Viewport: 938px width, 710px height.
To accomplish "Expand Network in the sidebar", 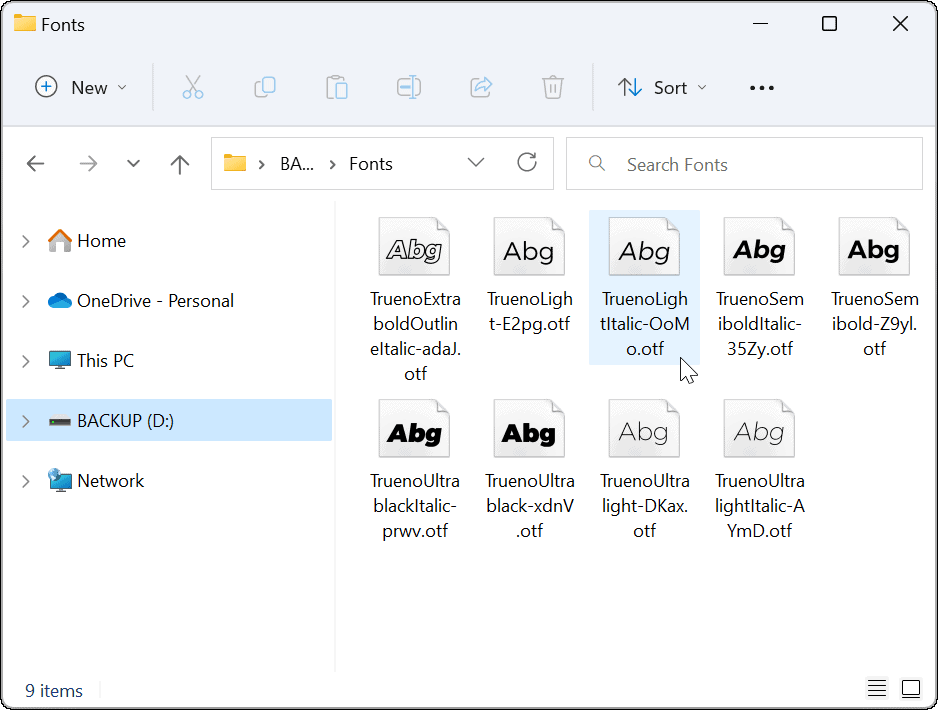I will (25, 480).
